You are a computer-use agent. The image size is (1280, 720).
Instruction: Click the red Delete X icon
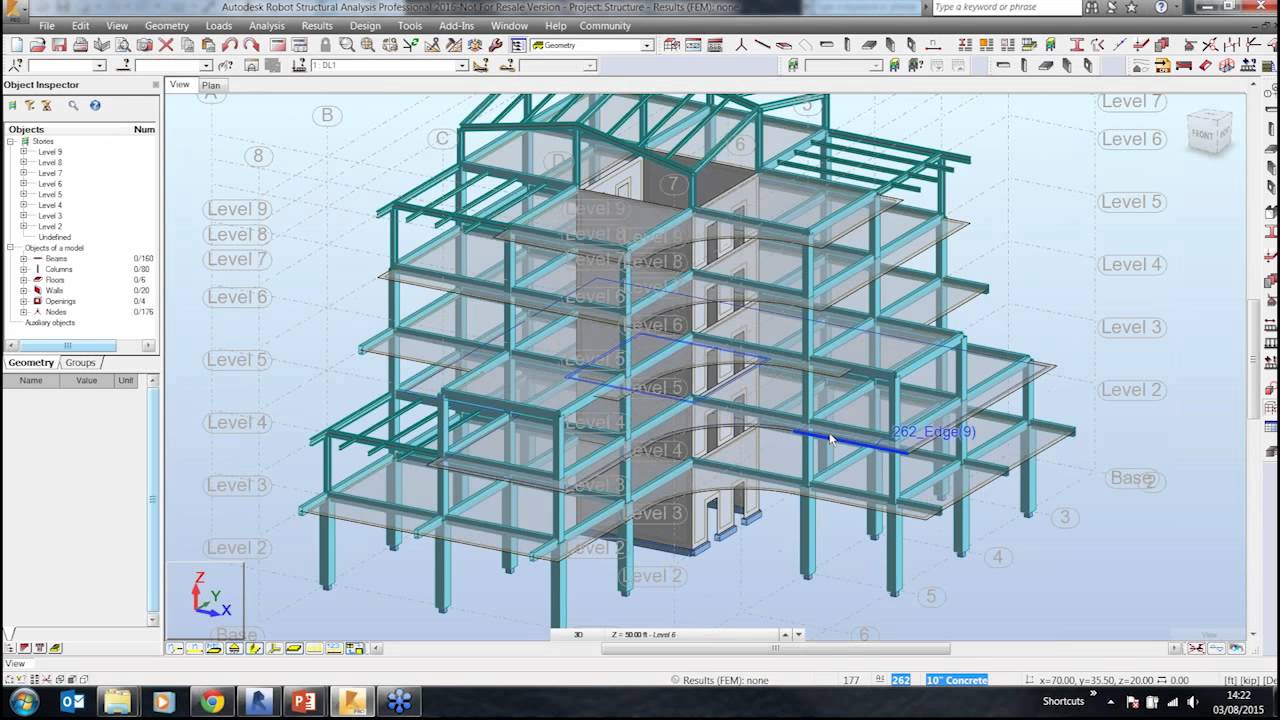click(x=166, y=45)
